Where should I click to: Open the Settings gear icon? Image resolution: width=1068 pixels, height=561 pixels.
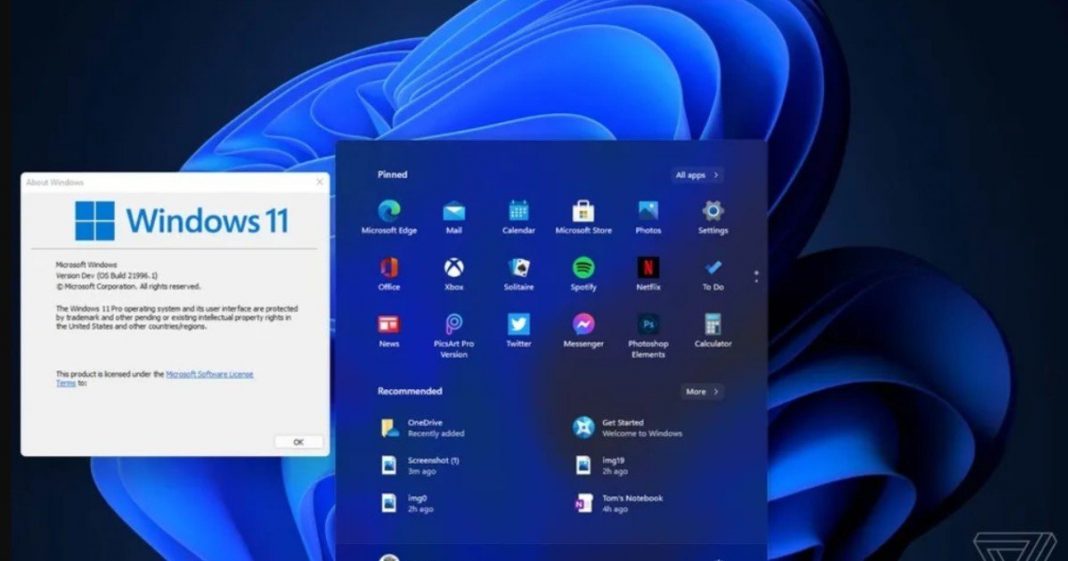tap(712, 212)
